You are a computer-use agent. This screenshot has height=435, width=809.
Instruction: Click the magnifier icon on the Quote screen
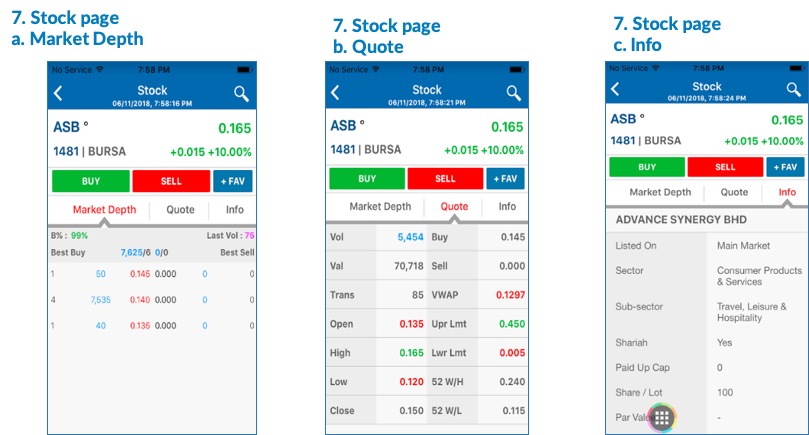pos(514,93)
